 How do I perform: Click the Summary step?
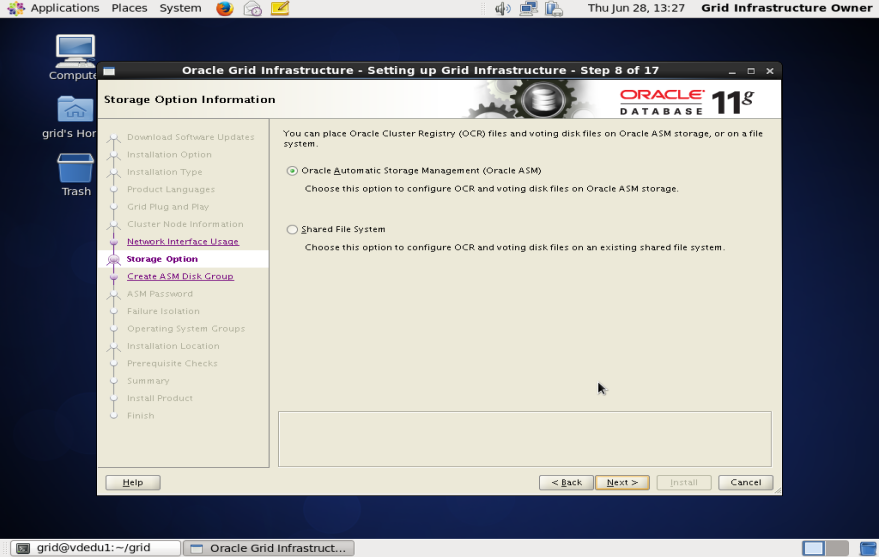[x=148, y=380]
